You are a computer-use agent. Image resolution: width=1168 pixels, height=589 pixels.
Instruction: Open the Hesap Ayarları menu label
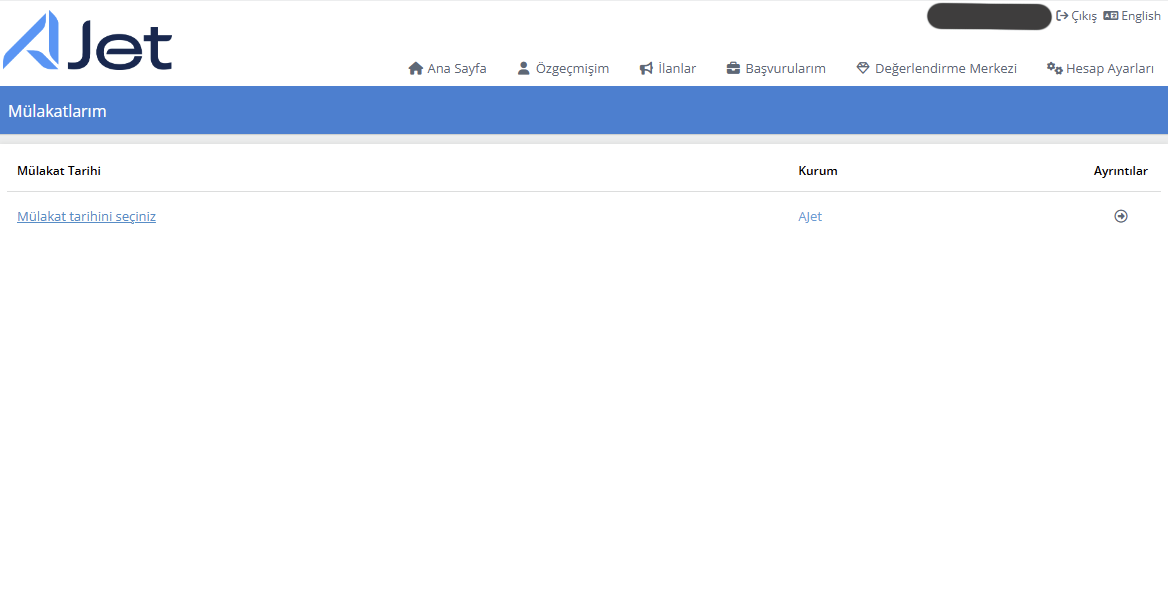1110,69
